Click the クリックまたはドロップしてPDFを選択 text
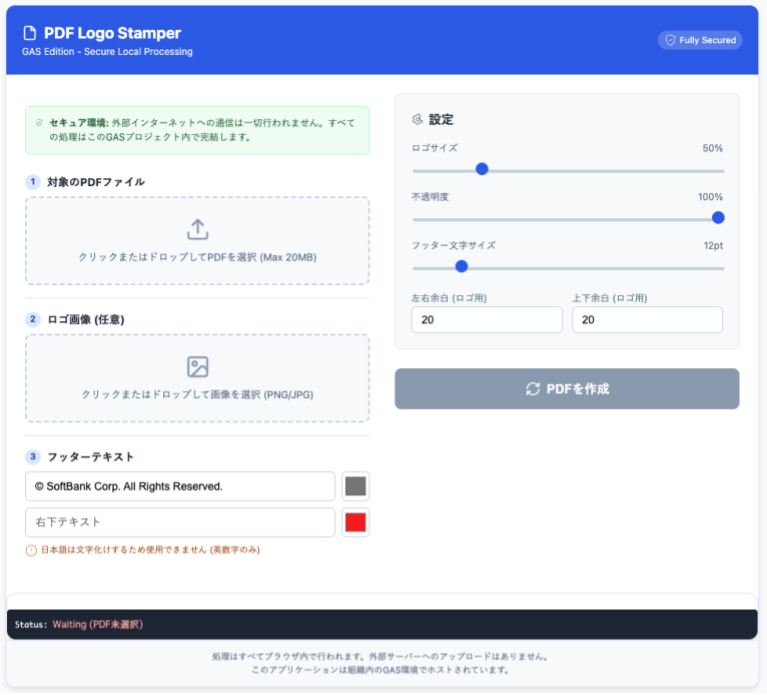 click(198, 257)
